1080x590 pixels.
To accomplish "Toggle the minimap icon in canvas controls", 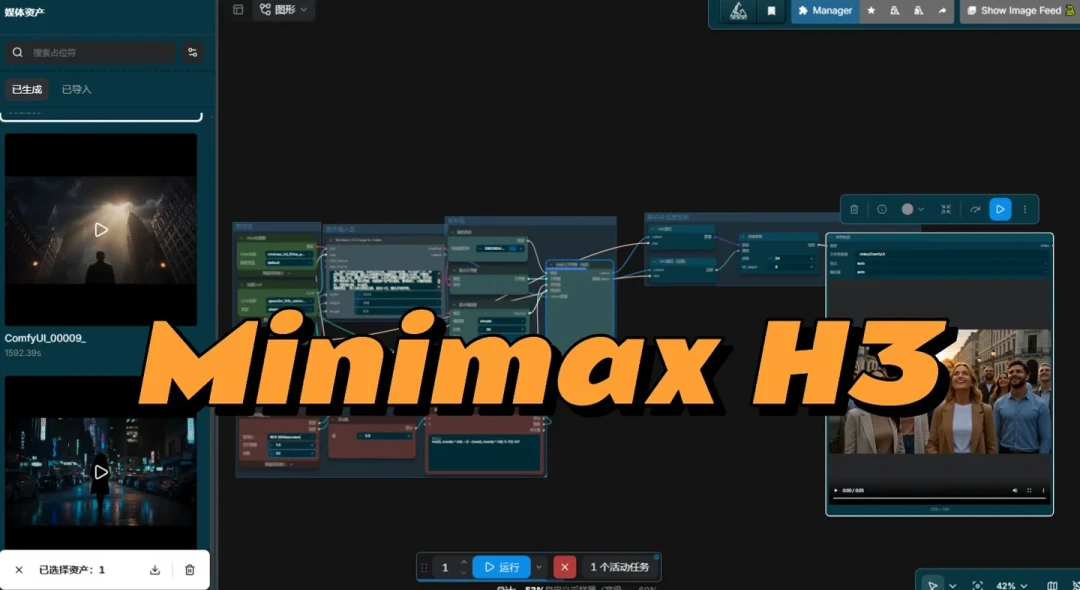I will (x=1052, y=585).
